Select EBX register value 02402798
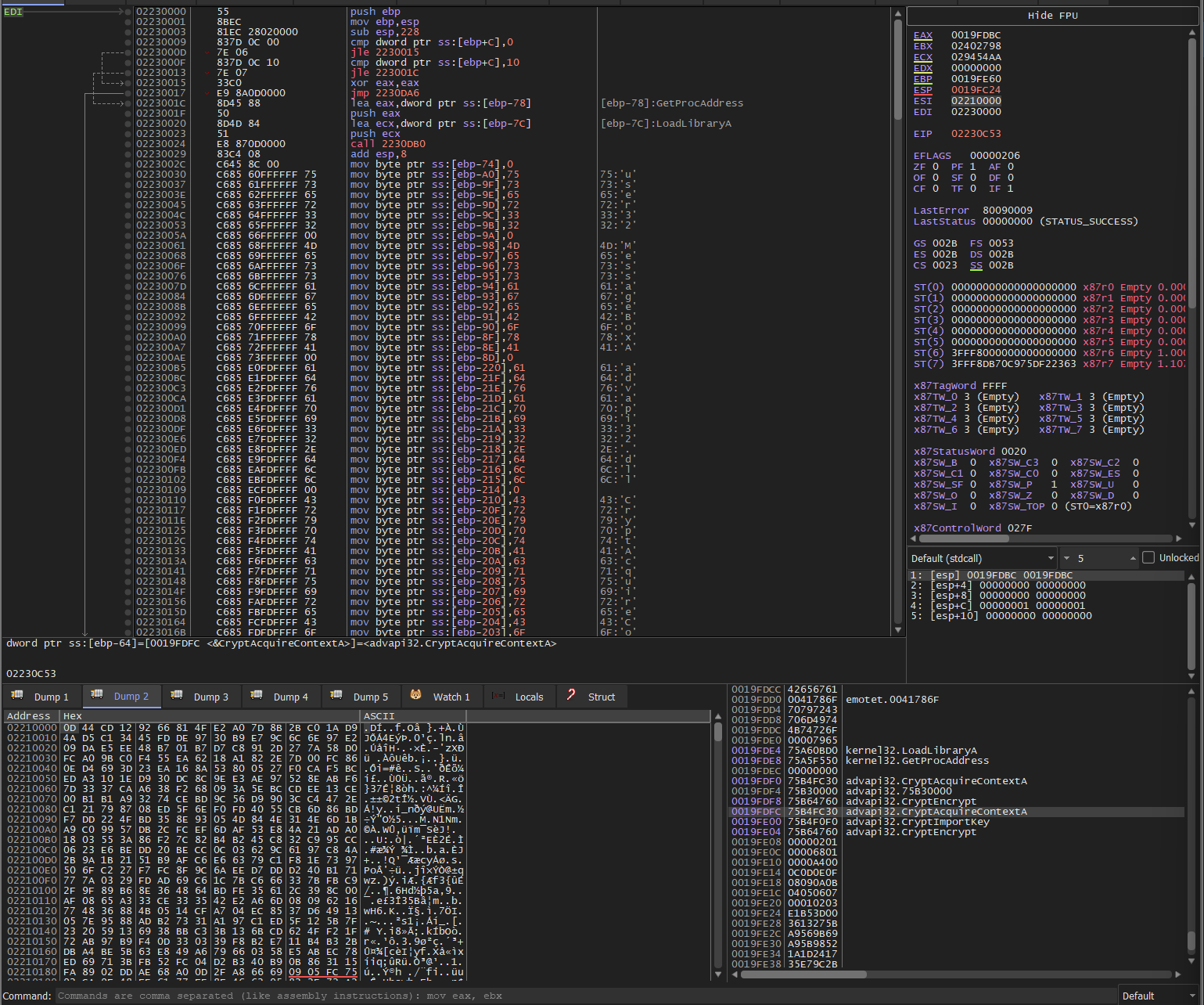The width and height of the screenshot is (1204, 1005). point(976,46)
